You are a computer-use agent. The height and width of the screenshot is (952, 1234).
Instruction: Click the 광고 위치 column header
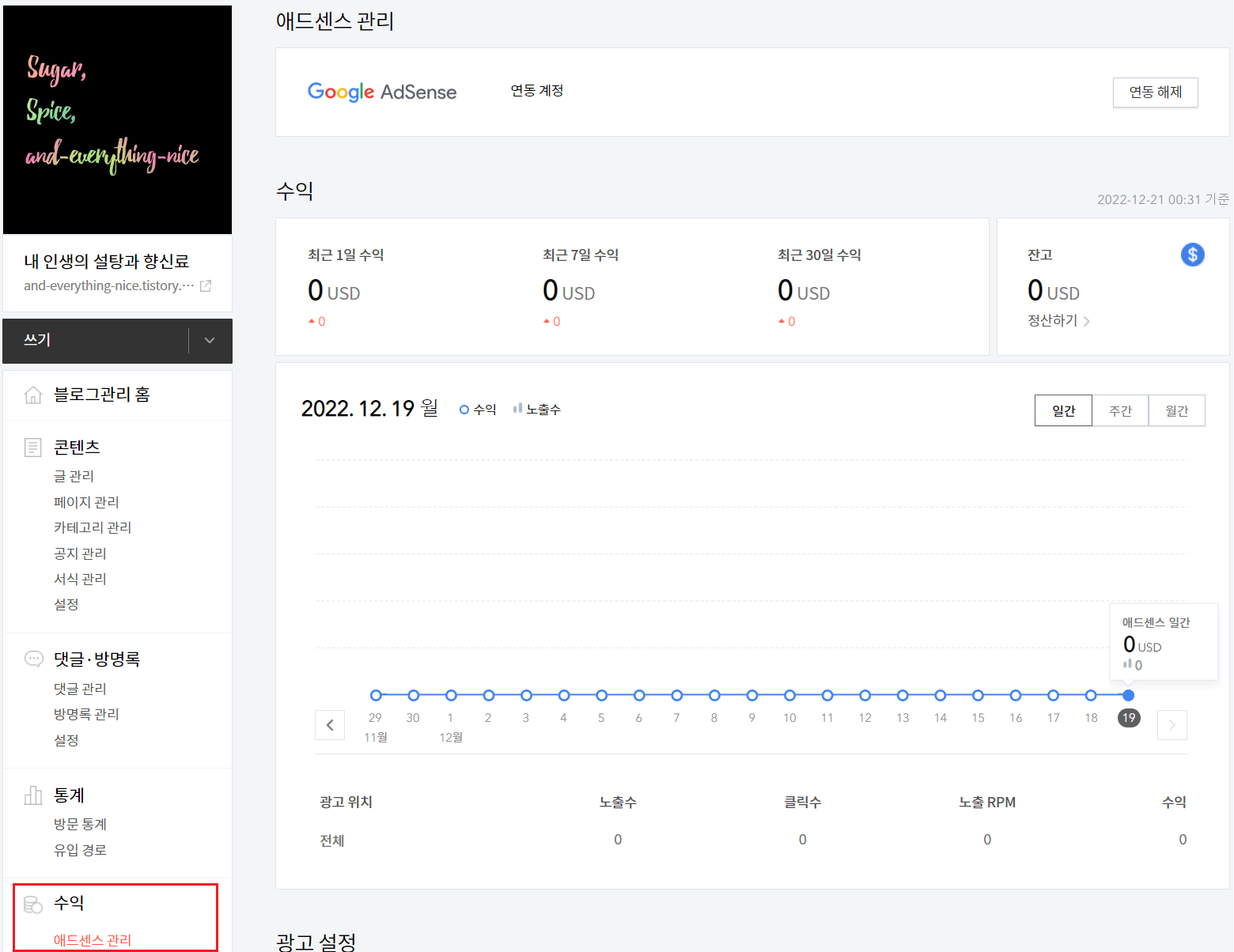pyautogui.click(x=346, y=802)
